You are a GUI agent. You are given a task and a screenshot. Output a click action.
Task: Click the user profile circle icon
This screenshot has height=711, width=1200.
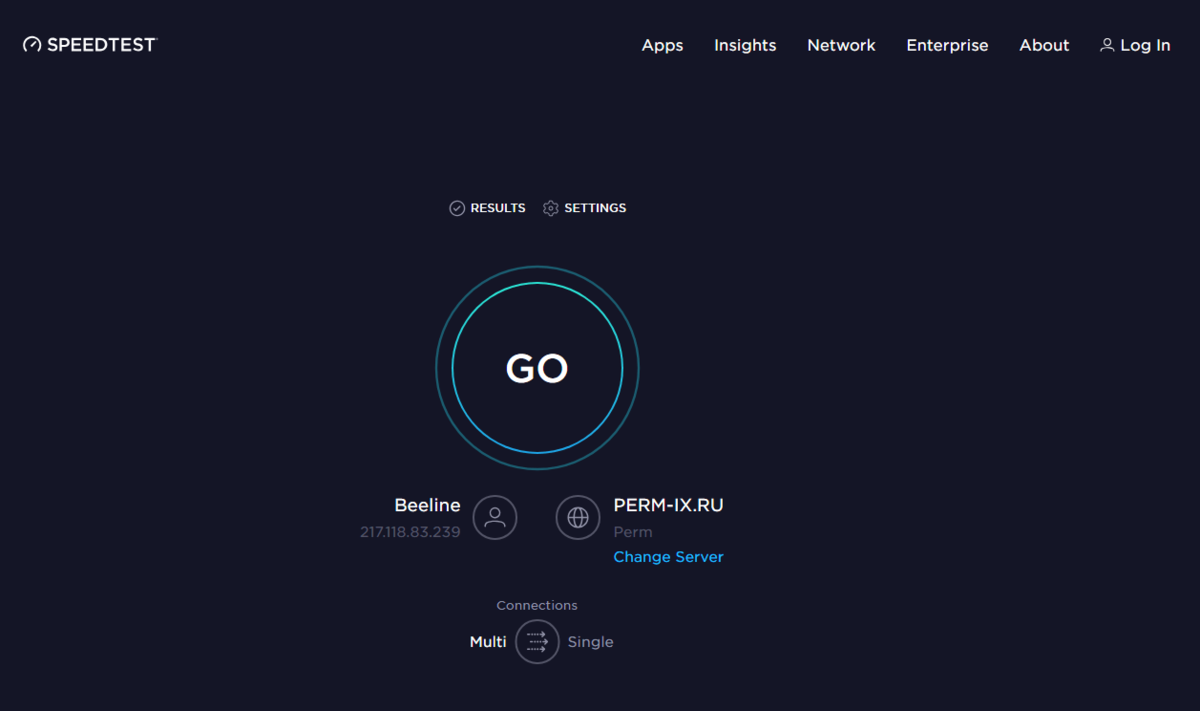(x=494, y=517)
